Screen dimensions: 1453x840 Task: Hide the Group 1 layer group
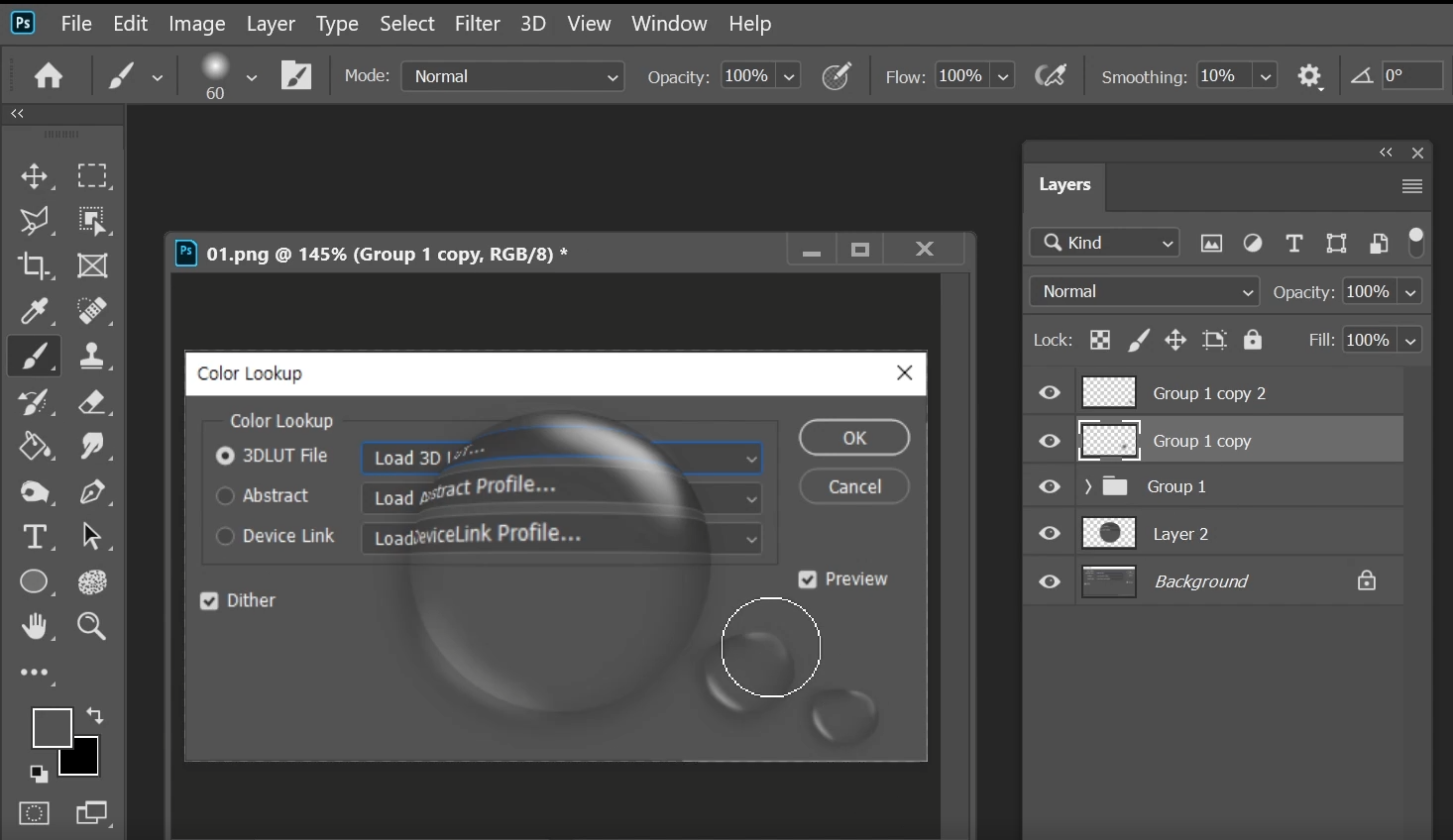1050,486
